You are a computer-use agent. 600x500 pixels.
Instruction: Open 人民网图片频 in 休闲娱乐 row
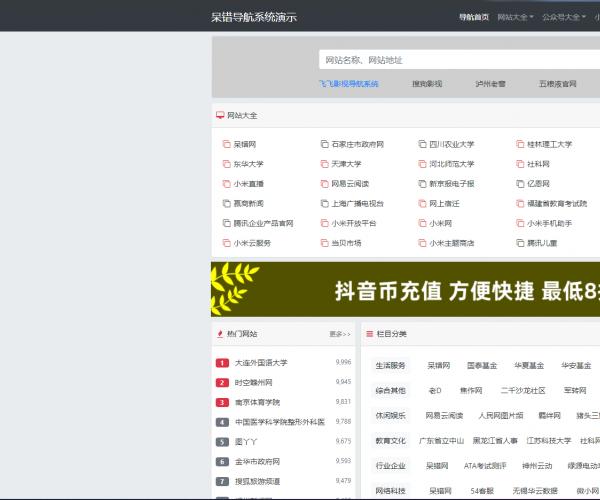coord(501,415)
